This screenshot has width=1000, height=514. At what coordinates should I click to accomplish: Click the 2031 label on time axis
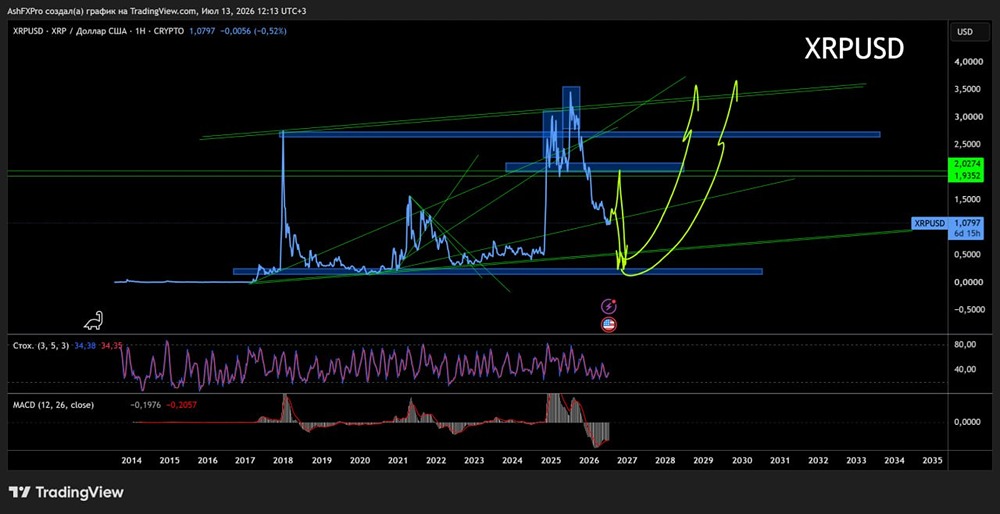(780, 460)
